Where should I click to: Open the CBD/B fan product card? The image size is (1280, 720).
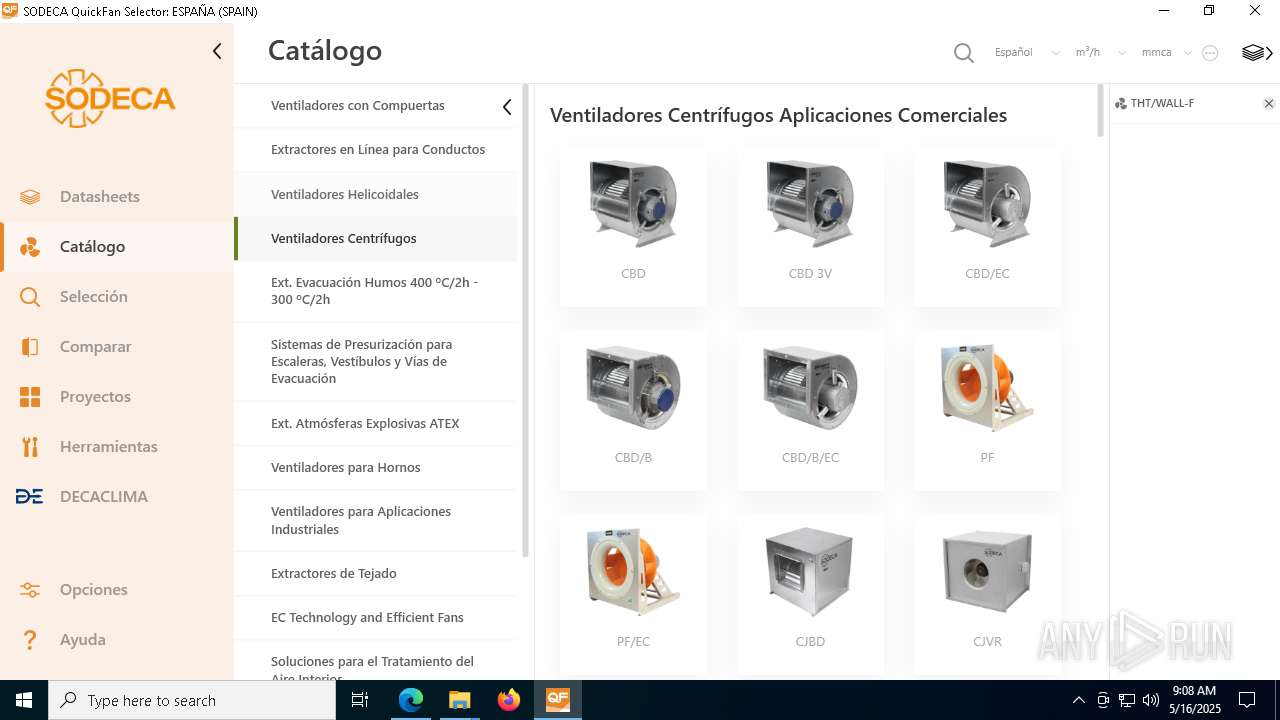pyautogui.click(x=633, y=410)
